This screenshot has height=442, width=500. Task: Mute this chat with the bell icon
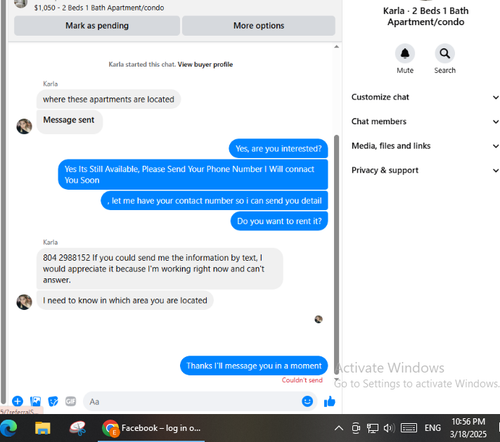coord(405,53)
